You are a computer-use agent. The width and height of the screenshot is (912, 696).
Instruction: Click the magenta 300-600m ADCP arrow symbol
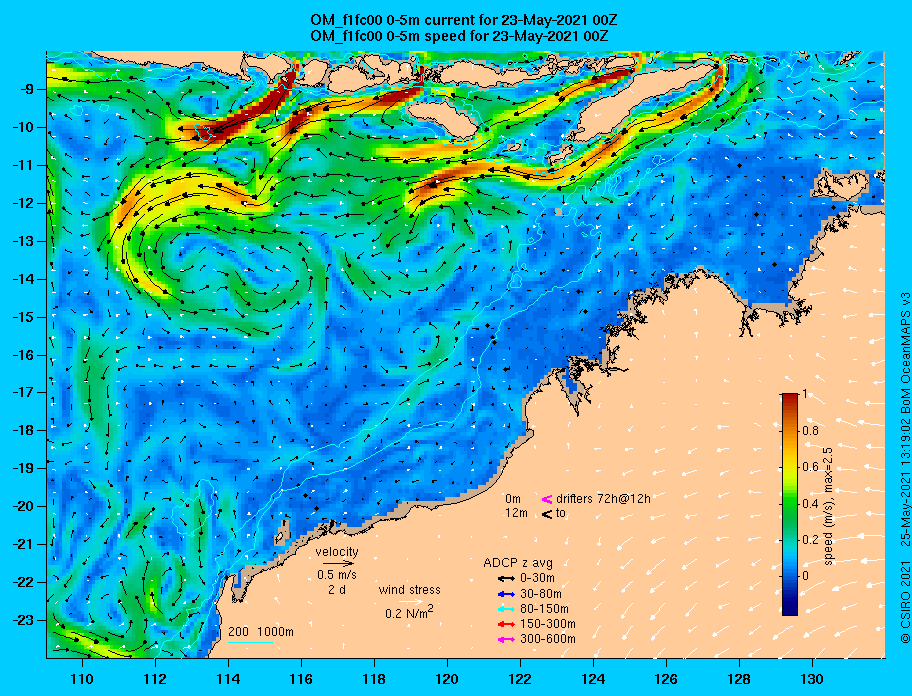(x=505, y=640)
